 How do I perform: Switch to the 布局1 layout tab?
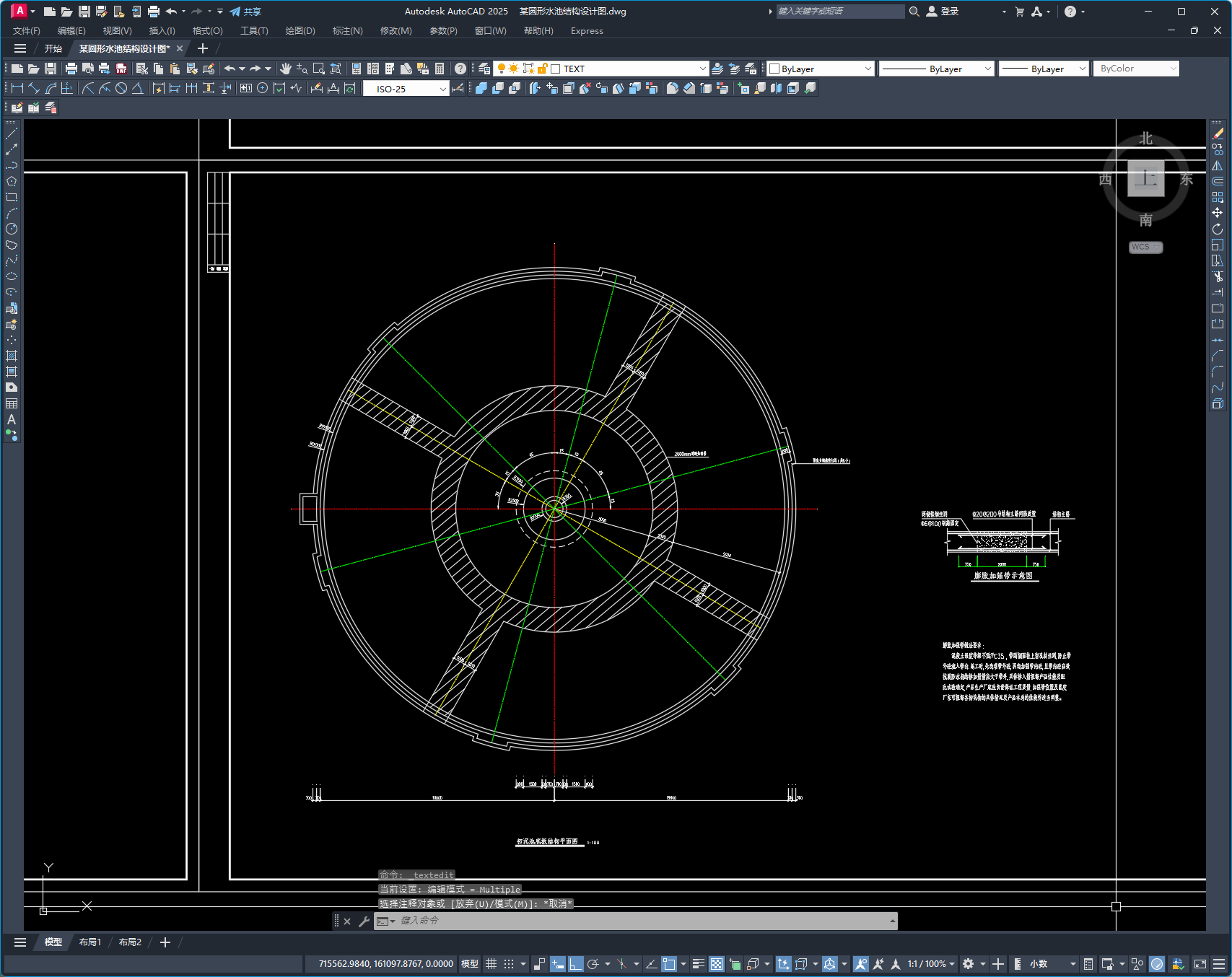tap(90, 942)
